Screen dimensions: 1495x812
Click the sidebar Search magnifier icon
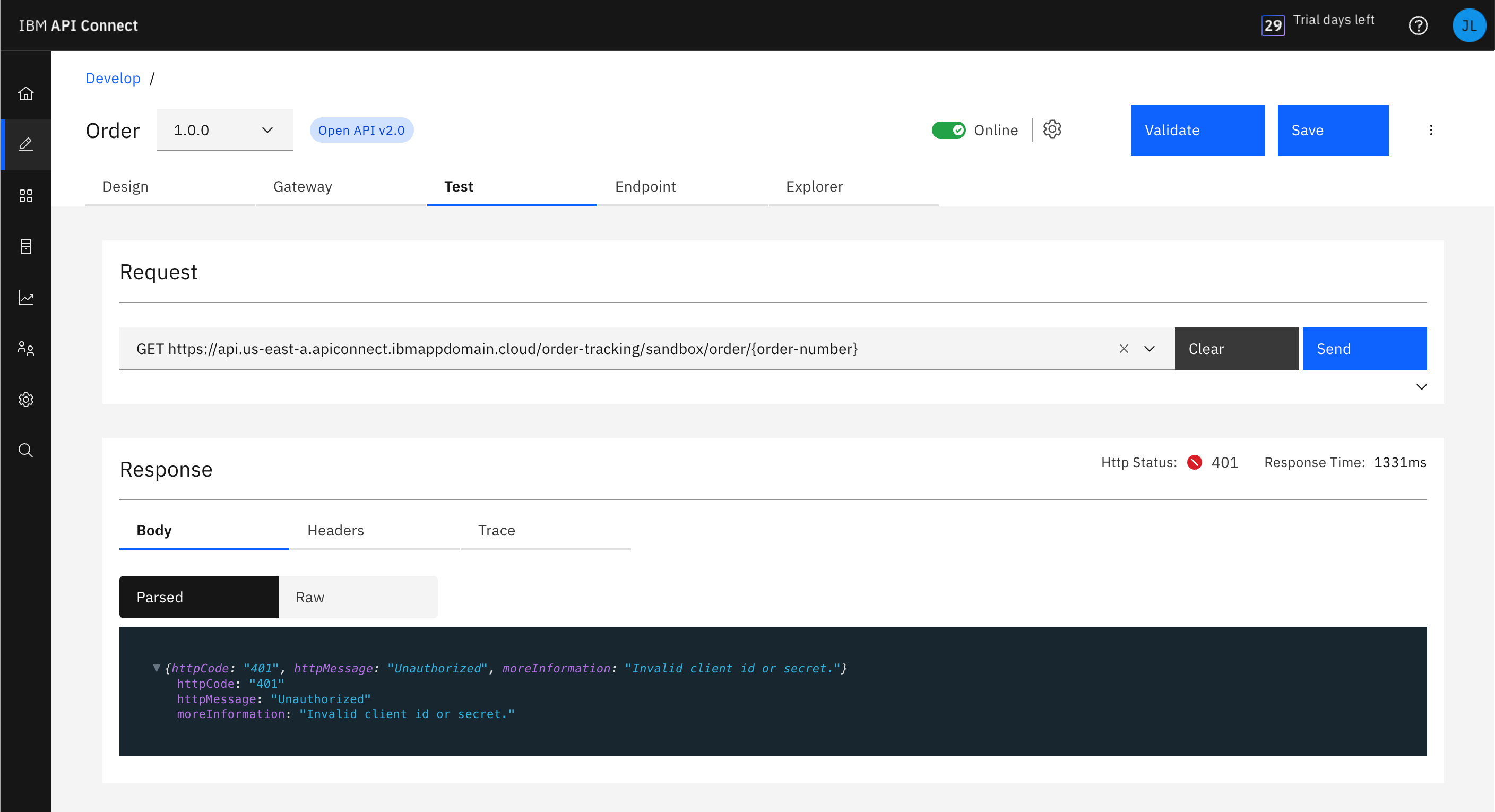point(25,451)
